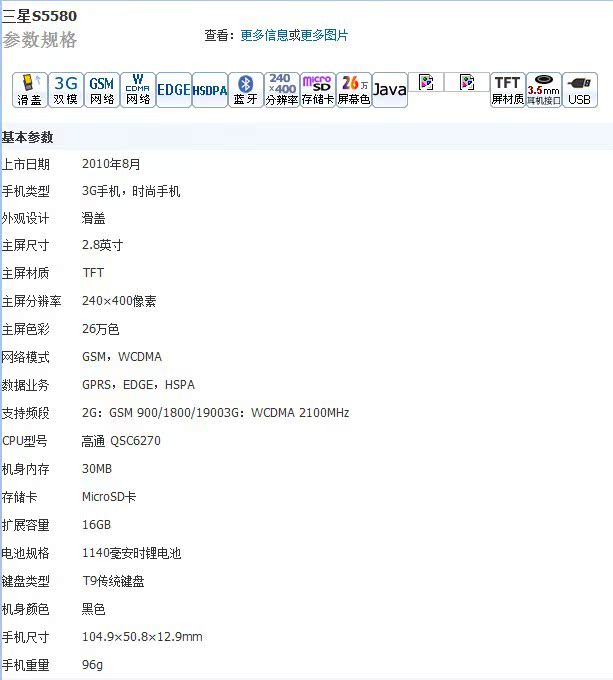
Task: Click the 三星S5580 title
Action: [x=39, y=16]
